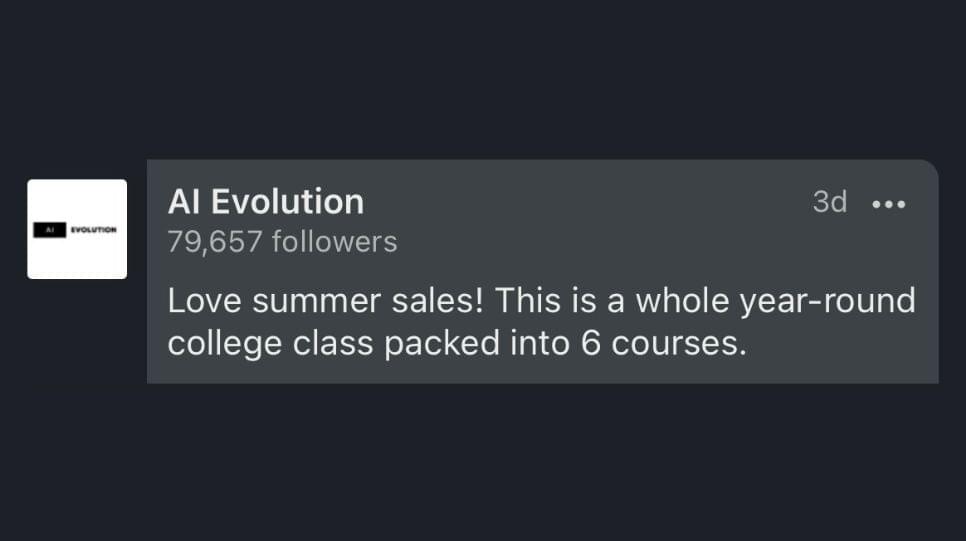Click the word 'year-round' in the comment
966x541 pixels.
click(827, 302)
